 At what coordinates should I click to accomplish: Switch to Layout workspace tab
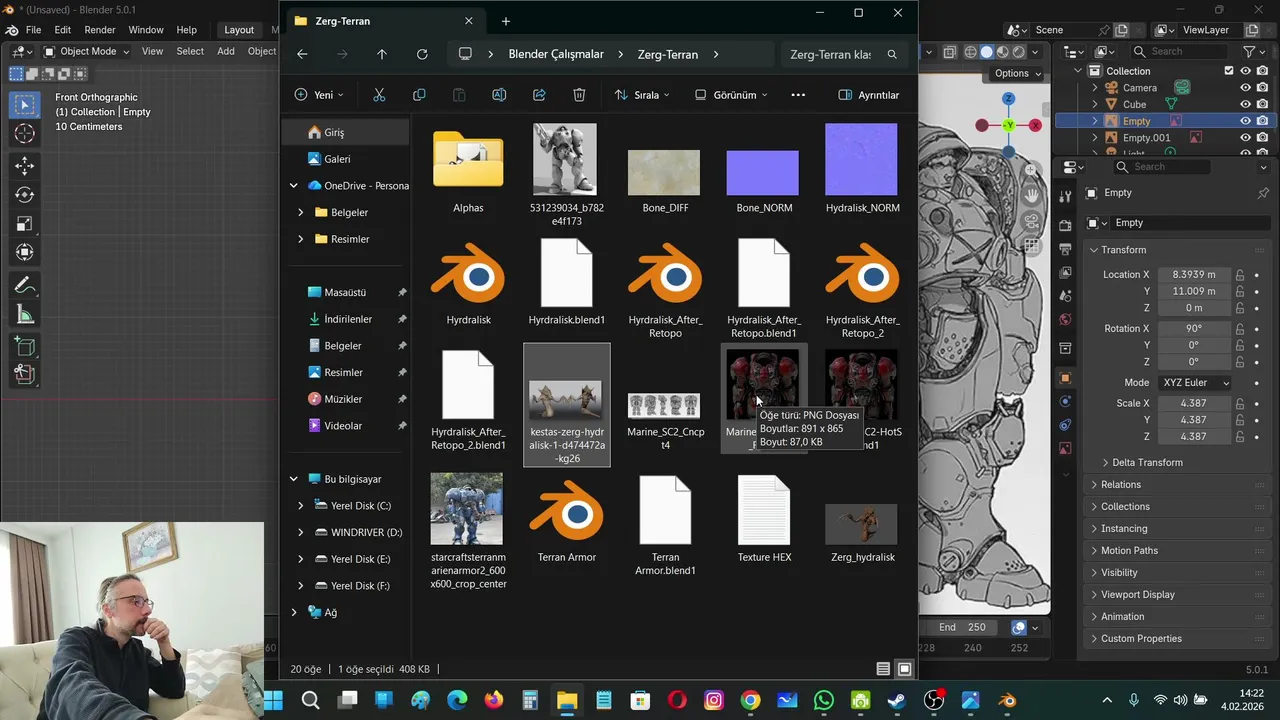[x=239, y=30]
